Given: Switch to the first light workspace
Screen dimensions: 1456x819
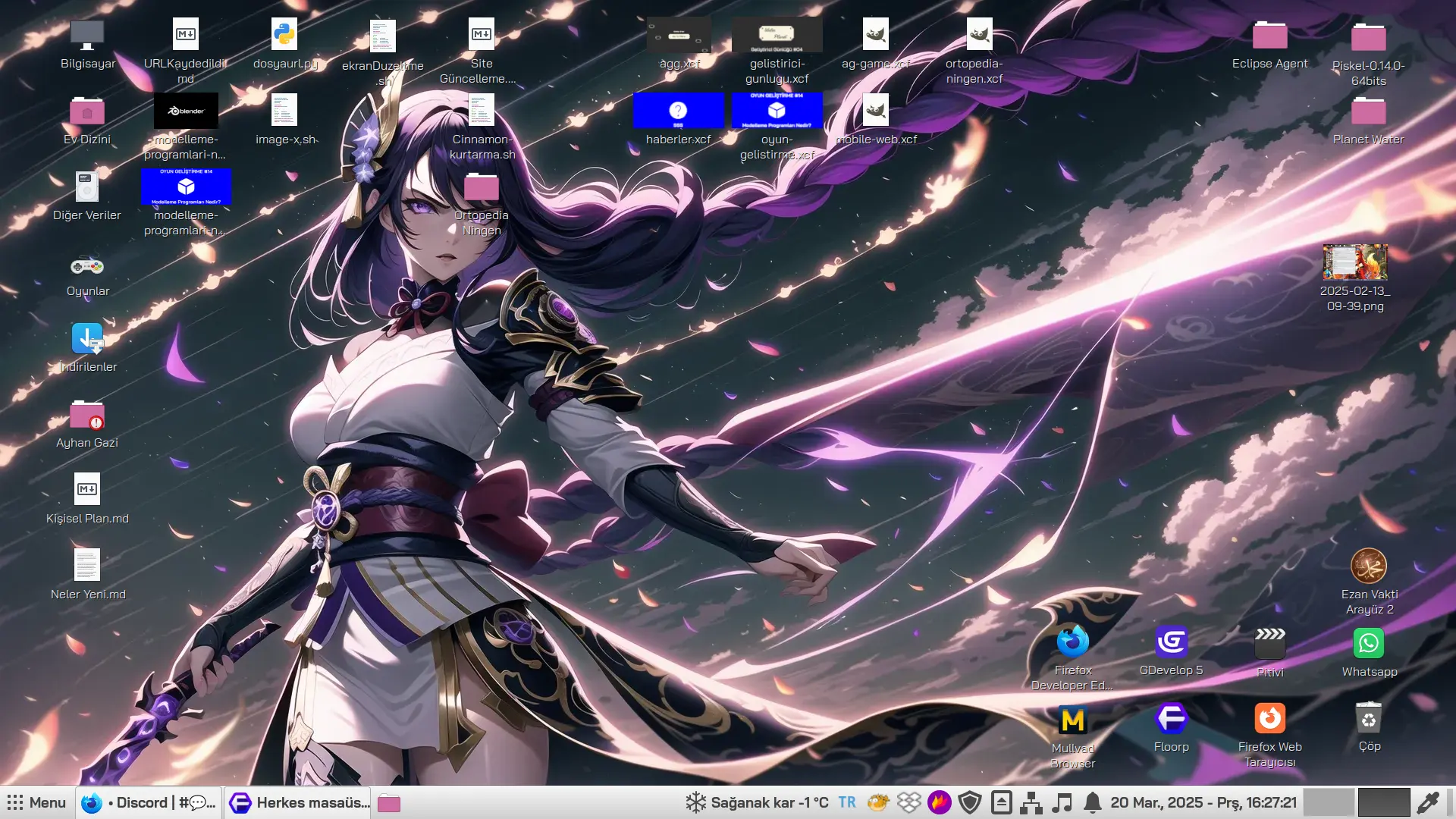Looking at the screenshot, I should (x=1329, y=802).
